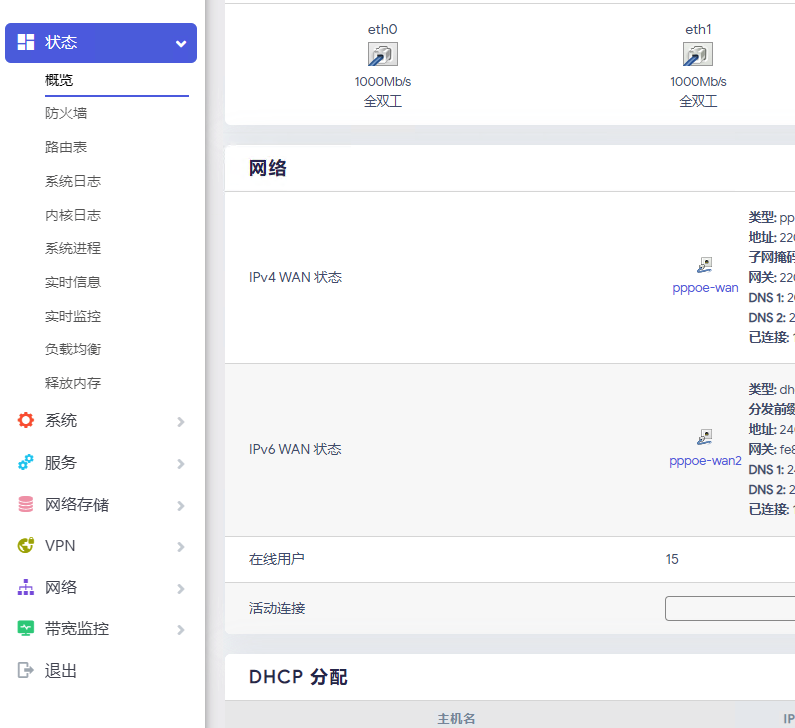The image size is (795, 728).
Task: Expand the 网络存储 menu chevron
Action: 180,506
